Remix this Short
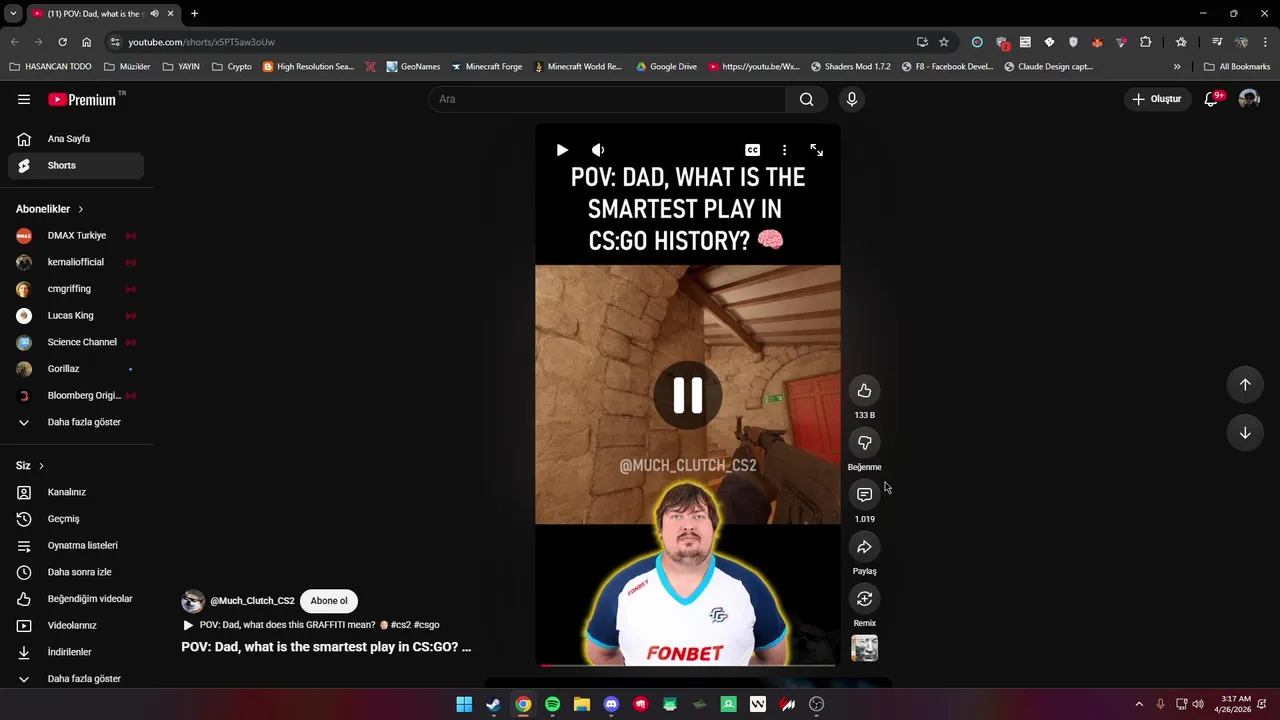The width and height of the screenshot is (1280, 720). click(x=865, y=599)
